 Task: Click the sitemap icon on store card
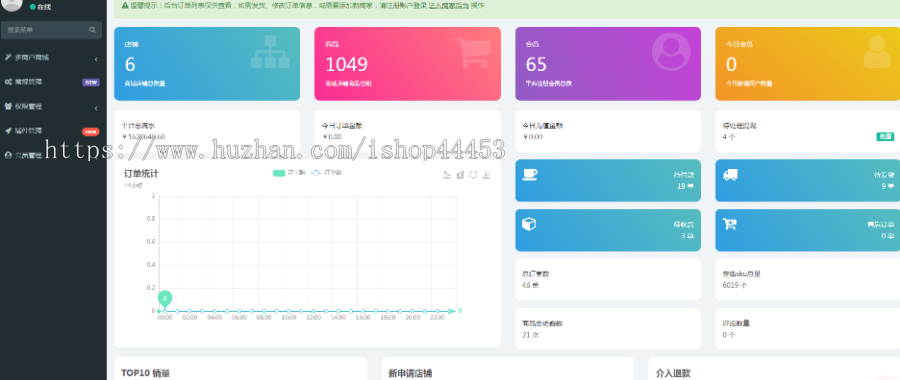(x=270, y=52)
